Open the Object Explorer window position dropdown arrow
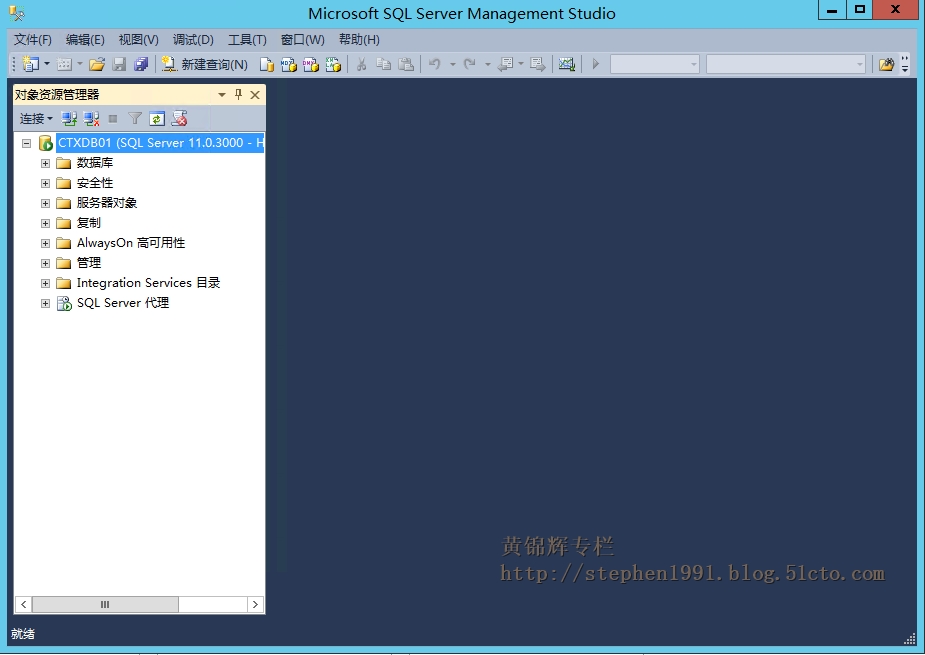The width and height of the screenshot is (925, 655). (222, 94)
